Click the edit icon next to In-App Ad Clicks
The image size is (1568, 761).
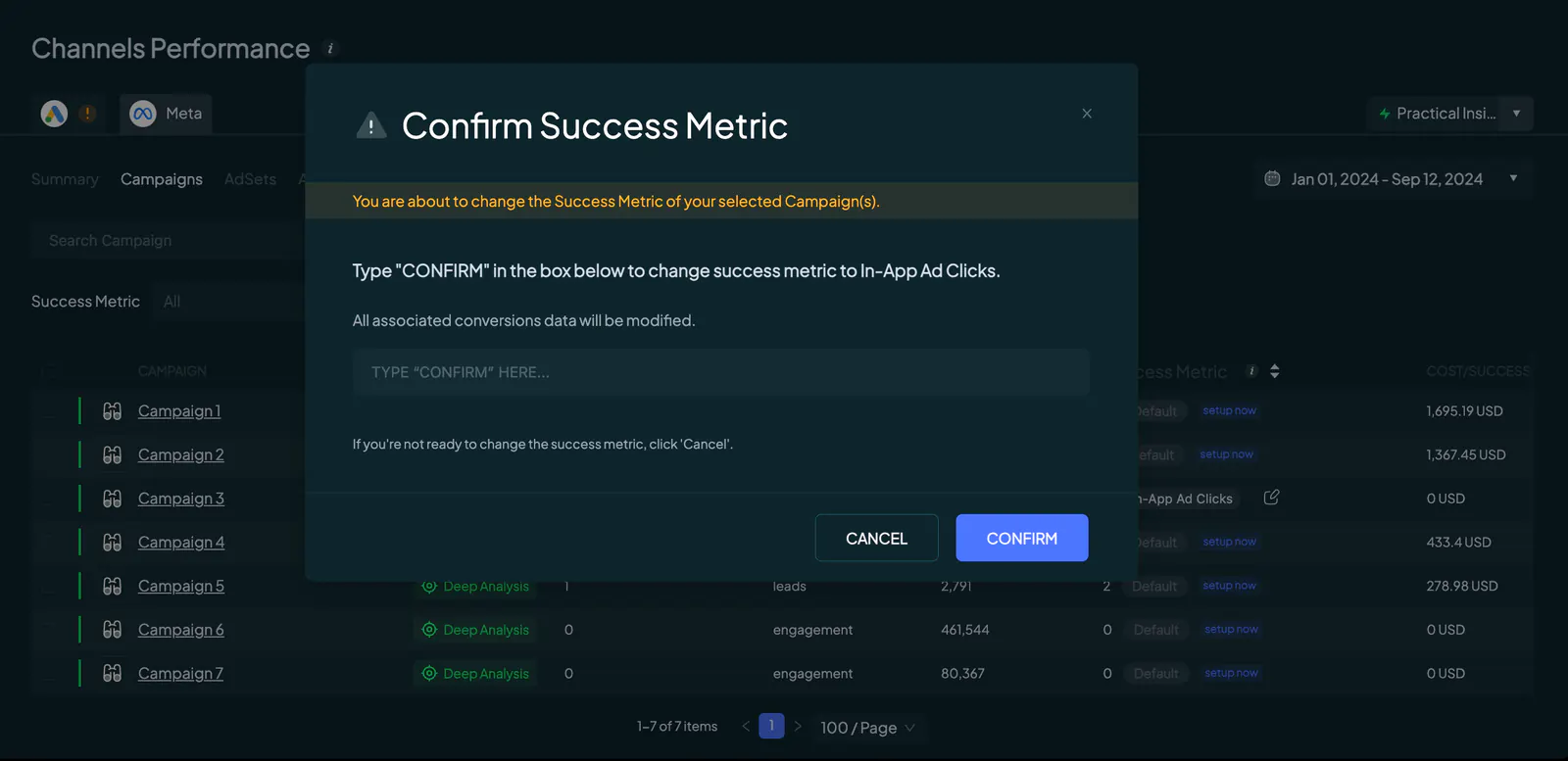tap(1271, 498)
